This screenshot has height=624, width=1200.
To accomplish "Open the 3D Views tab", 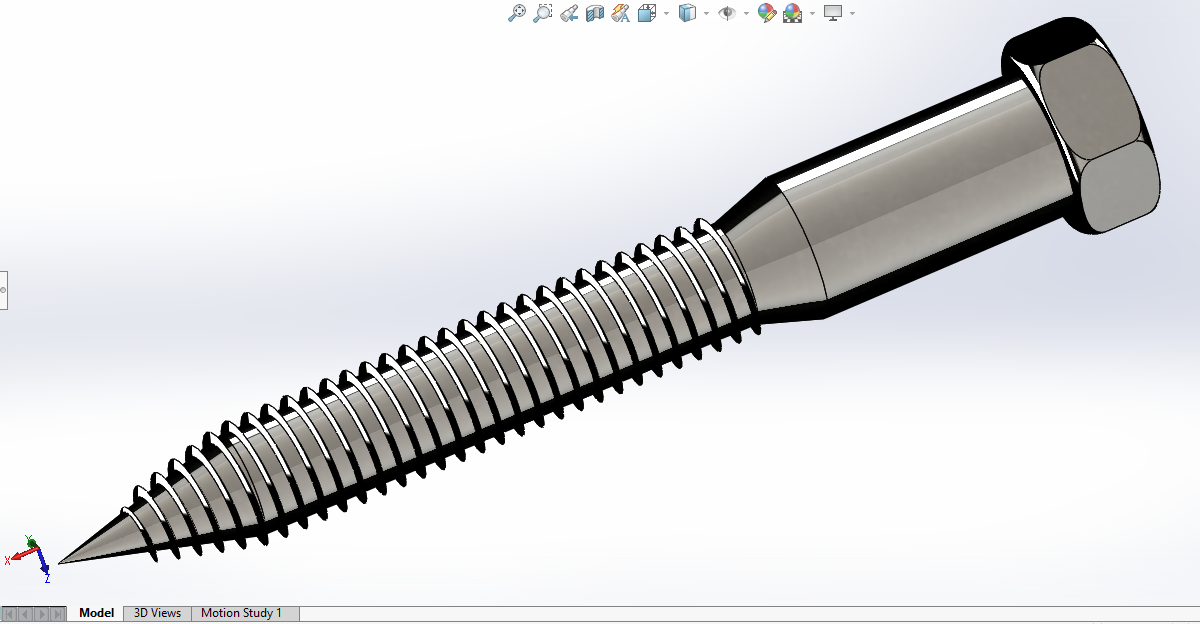I will click(x=157, y=613).
